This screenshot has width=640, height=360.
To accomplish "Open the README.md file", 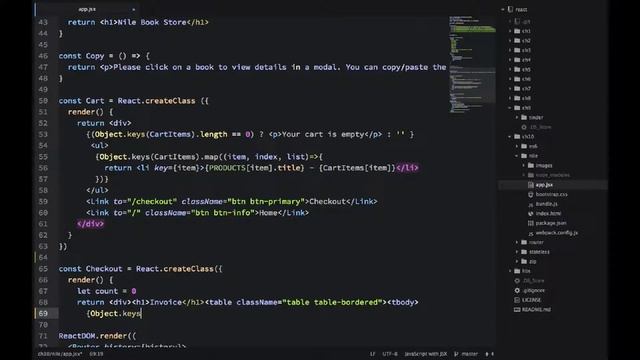I will click(x=536, y=309).
